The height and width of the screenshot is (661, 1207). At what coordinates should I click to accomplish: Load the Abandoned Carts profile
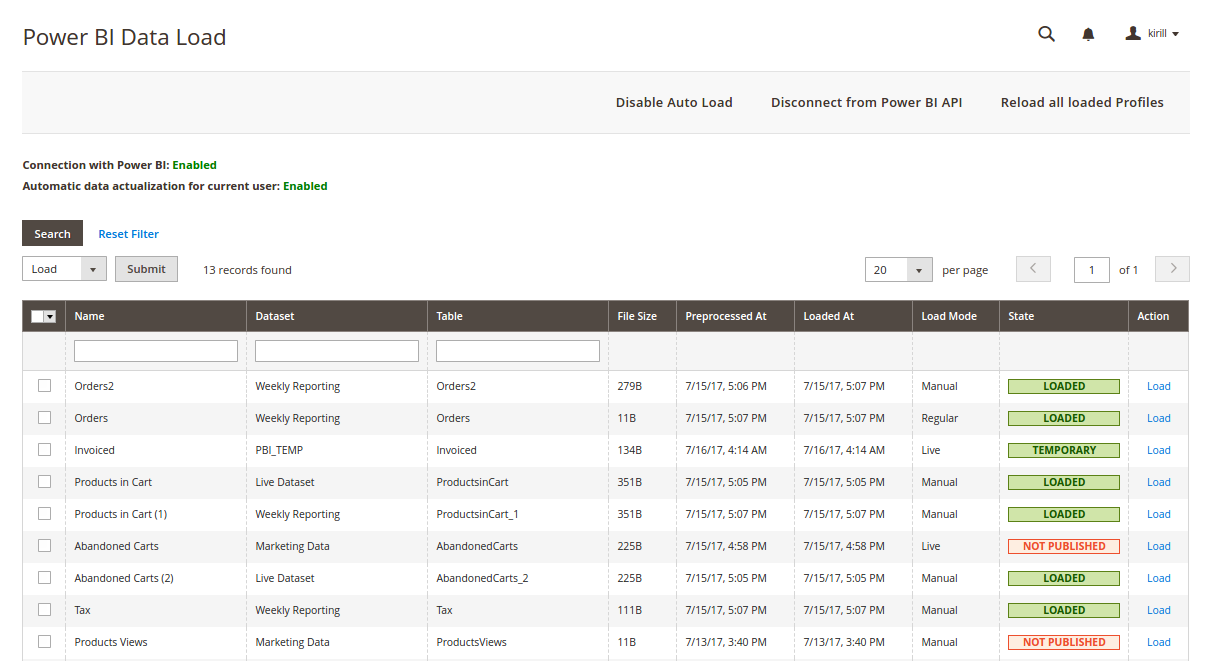(x=1159, y=546)
